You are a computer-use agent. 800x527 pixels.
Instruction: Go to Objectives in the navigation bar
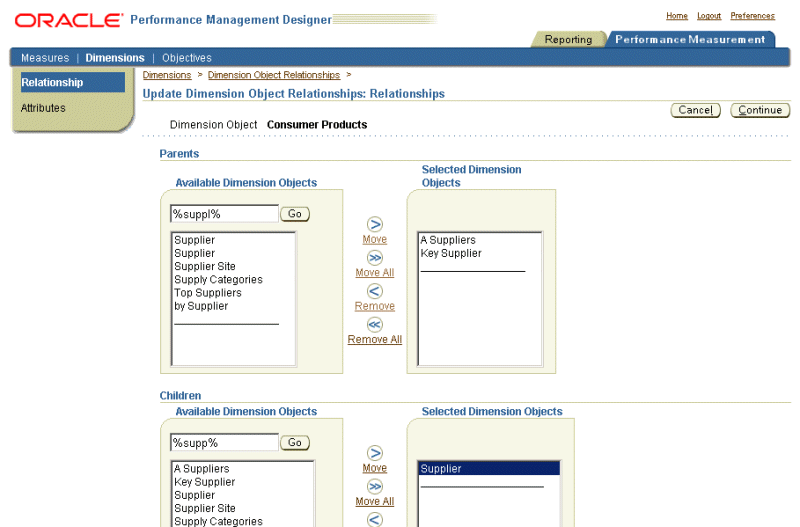[187, 58]
